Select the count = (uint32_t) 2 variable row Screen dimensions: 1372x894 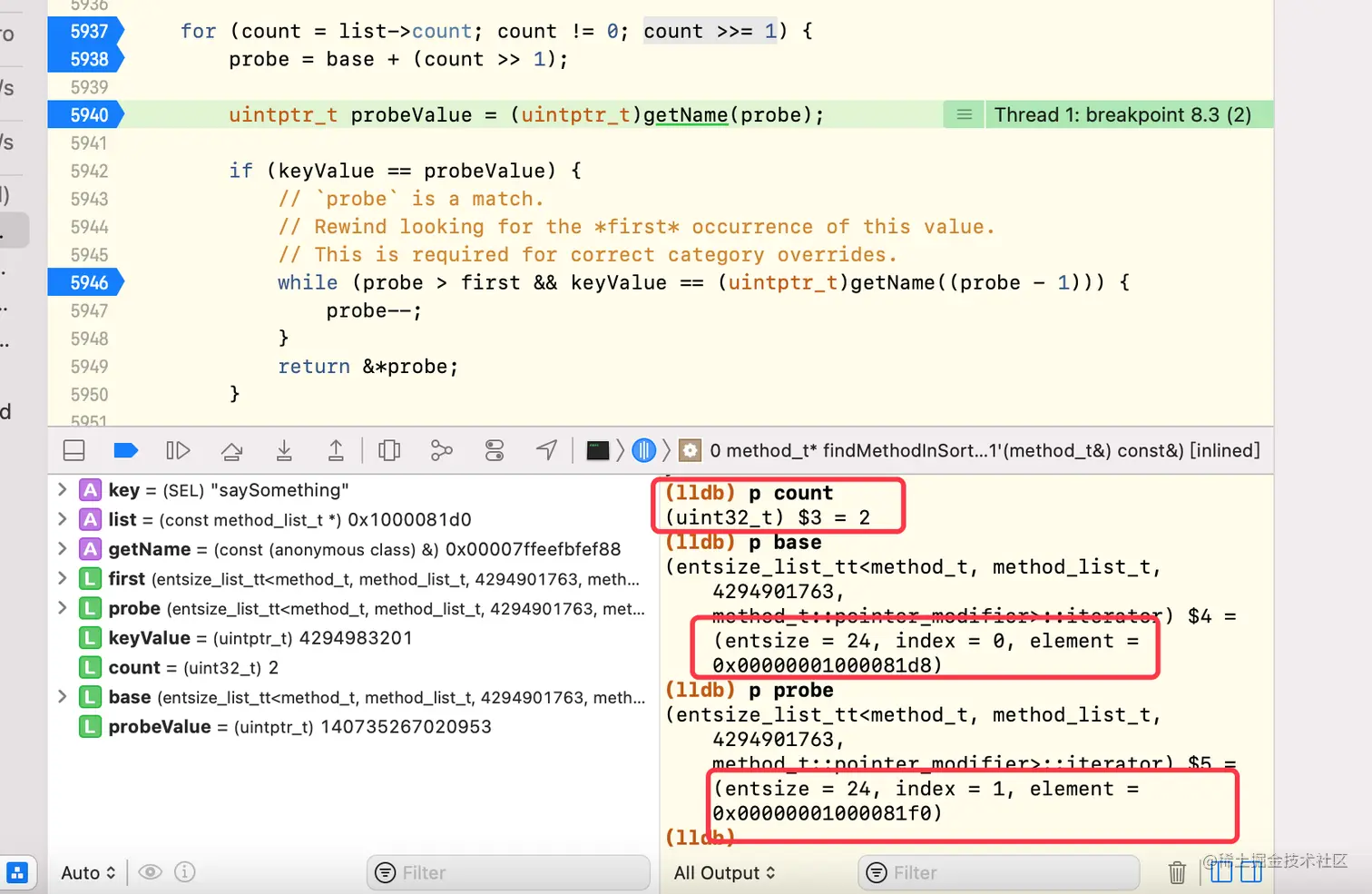[x=354, y=668]
